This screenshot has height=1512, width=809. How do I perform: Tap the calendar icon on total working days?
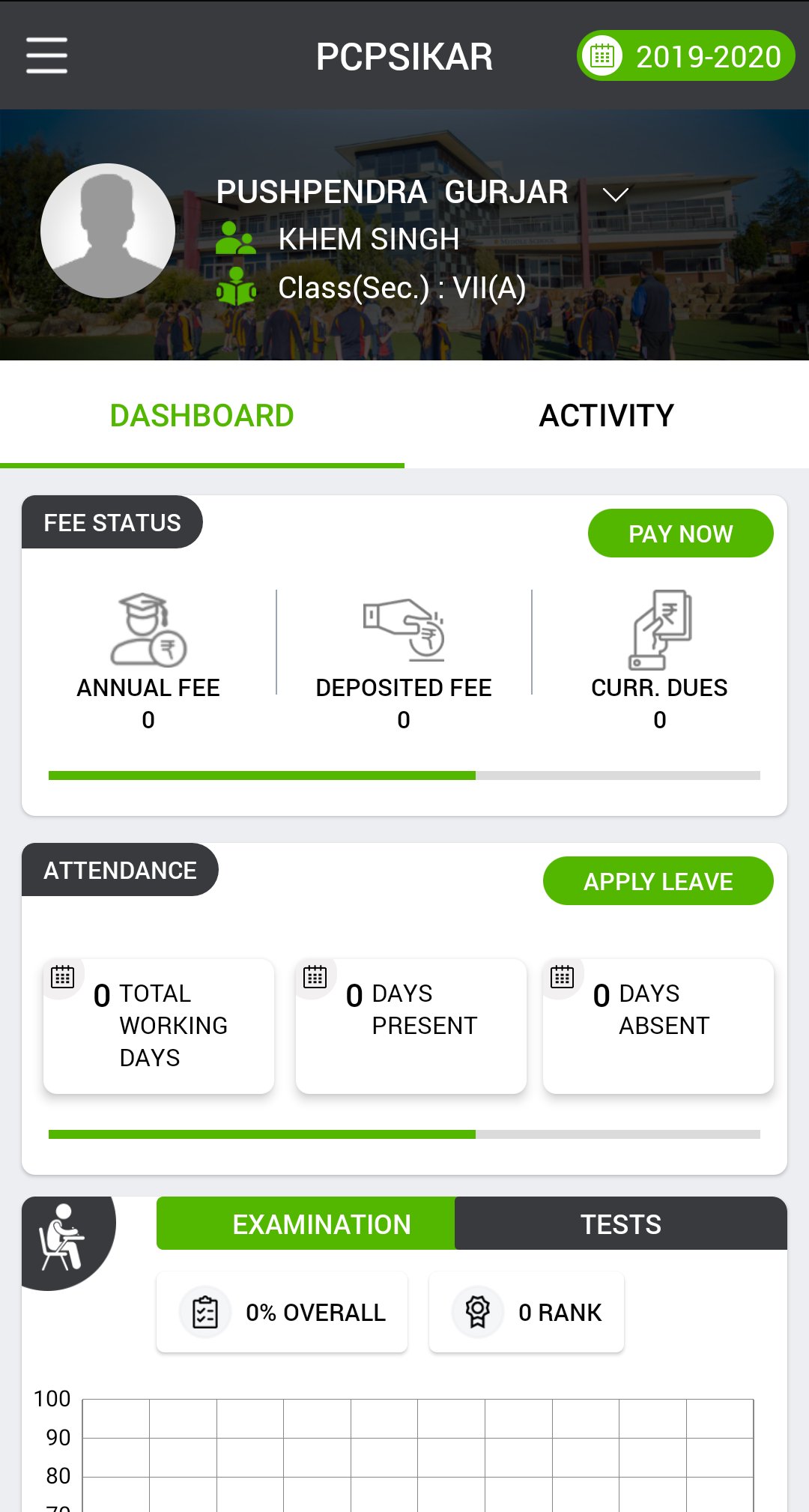pyautogui.click(x=63, y=977)
